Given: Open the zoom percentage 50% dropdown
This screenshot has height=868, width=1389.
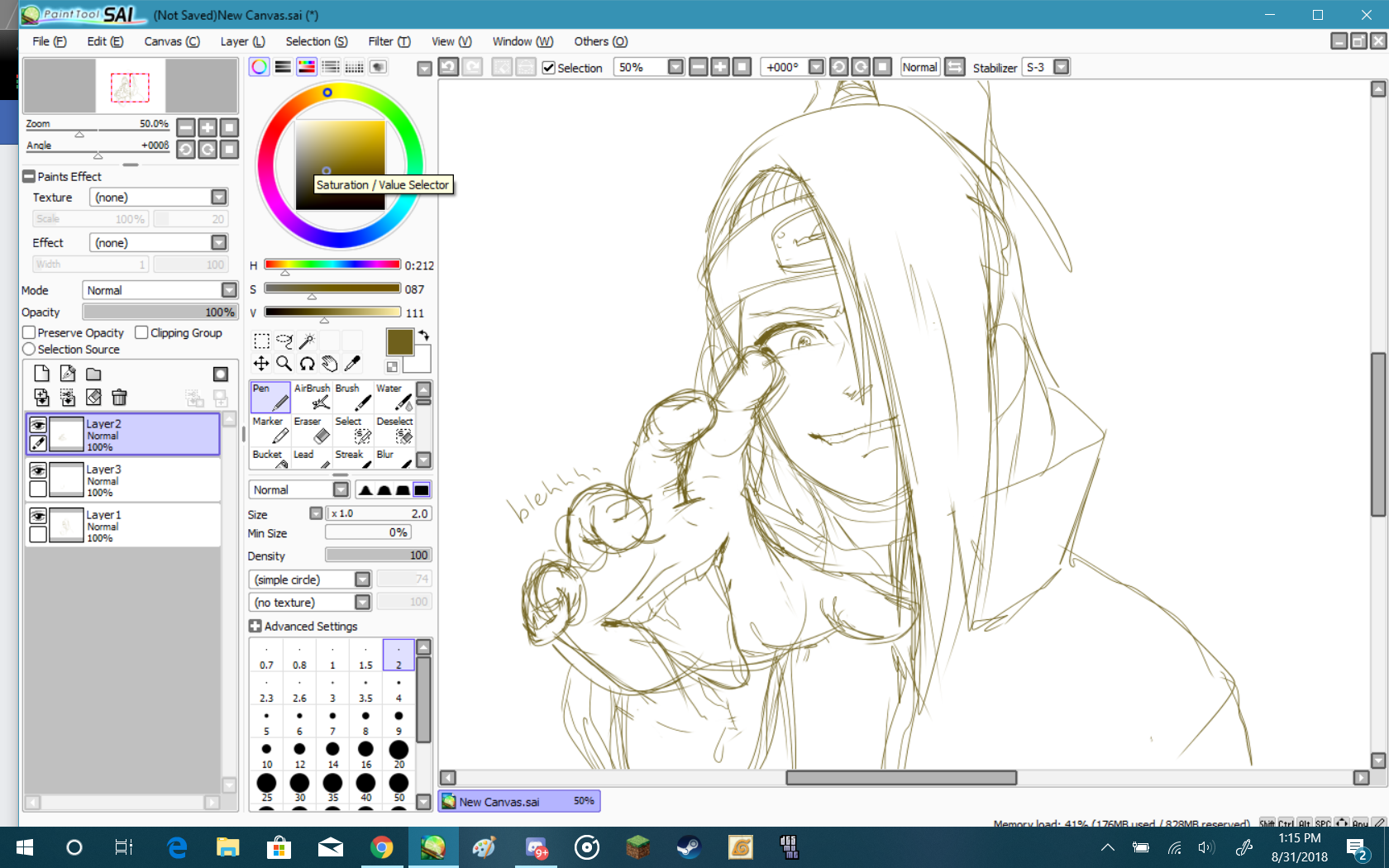Looking at the screenshot, I should pos(676,67).
